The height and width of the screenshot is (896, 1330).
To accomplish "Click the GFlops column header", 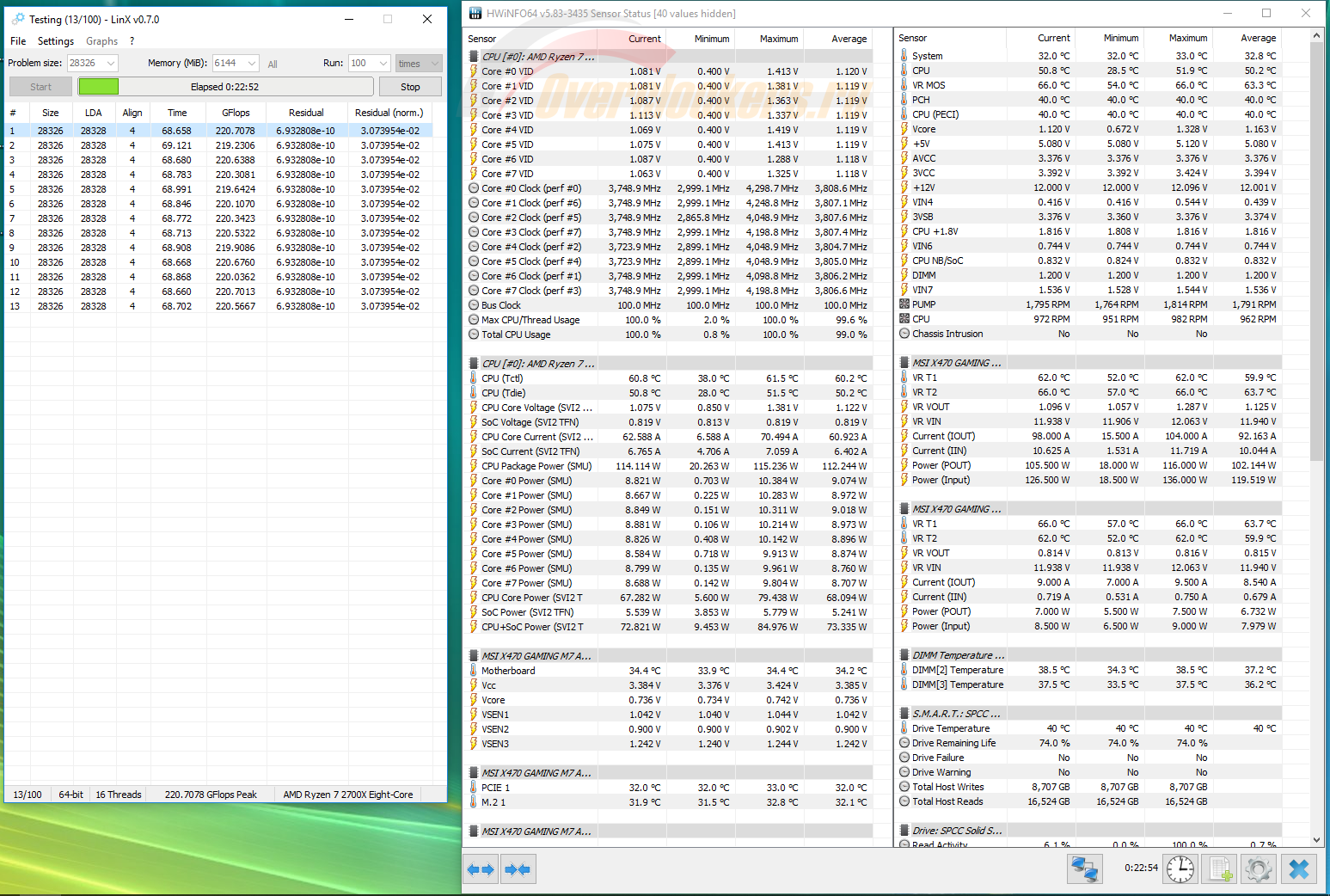I will (x=236, y=113).
